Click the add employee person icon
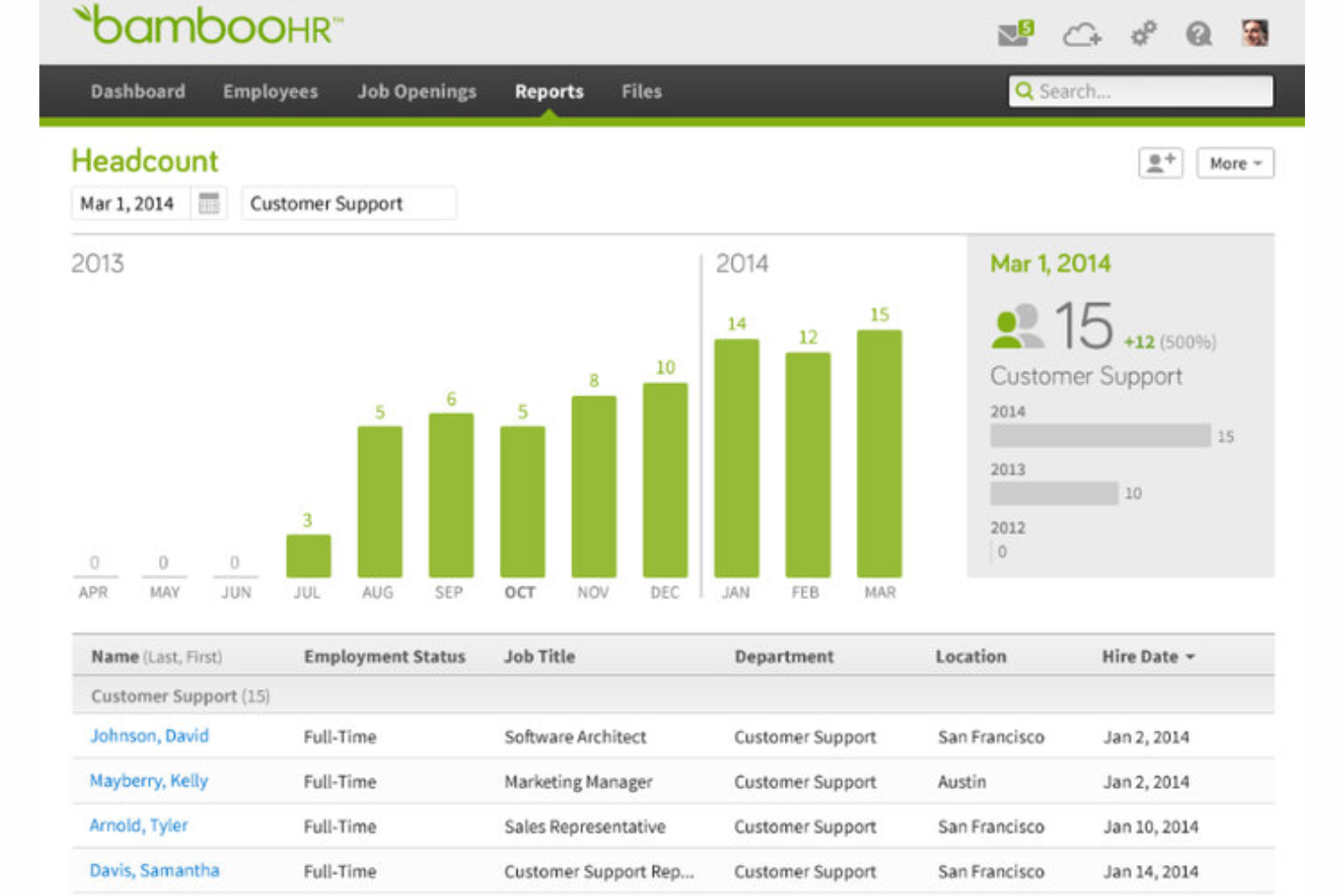The image size is (1344, 896). point(1160,162)
